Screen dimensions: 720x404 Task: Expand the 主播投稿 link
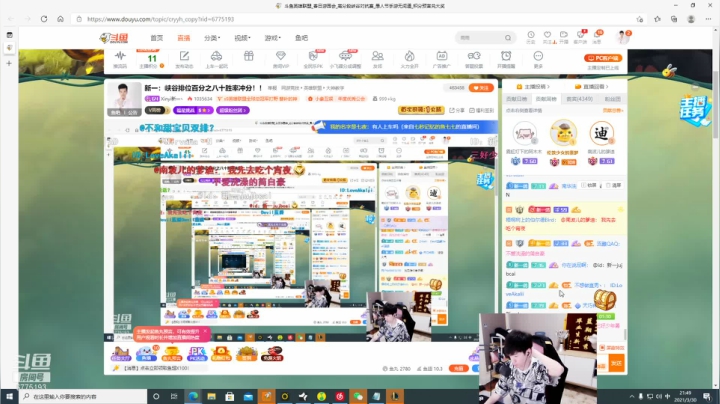pos(533,86)
